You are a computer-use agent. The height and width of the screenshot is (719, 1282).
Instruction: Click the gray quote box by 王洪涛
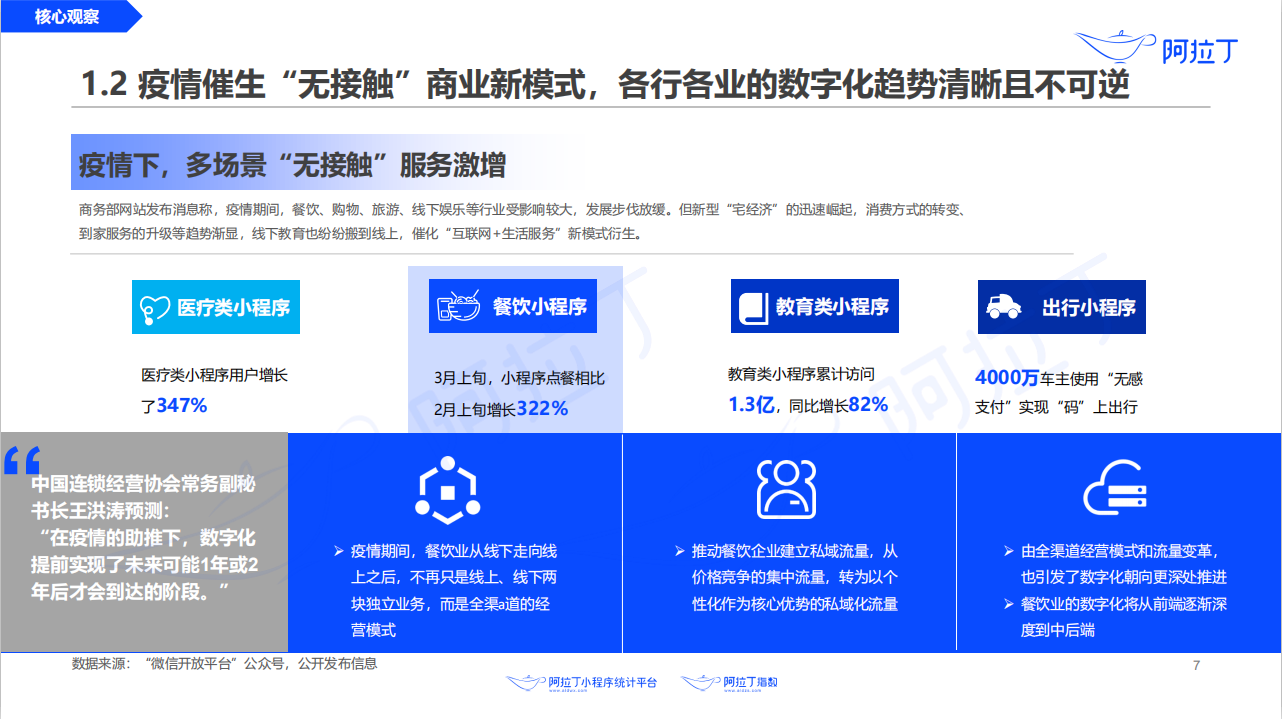(144, 542)
